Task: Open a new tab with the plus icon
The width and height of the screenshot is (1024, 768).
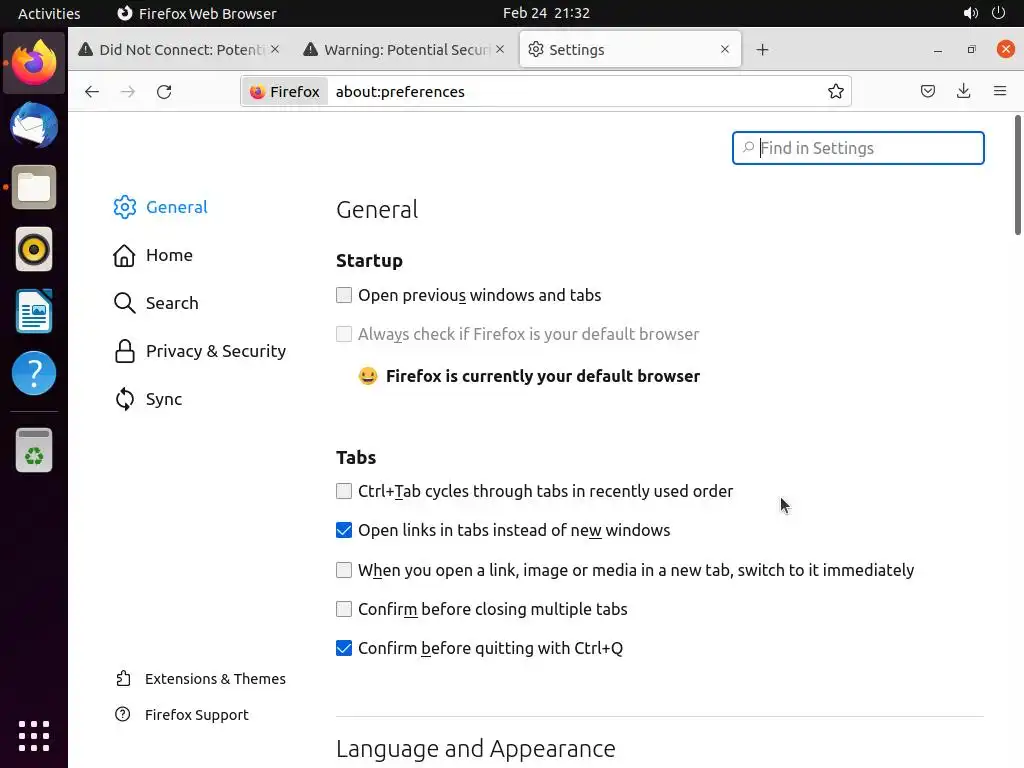Action: point(763,50)
